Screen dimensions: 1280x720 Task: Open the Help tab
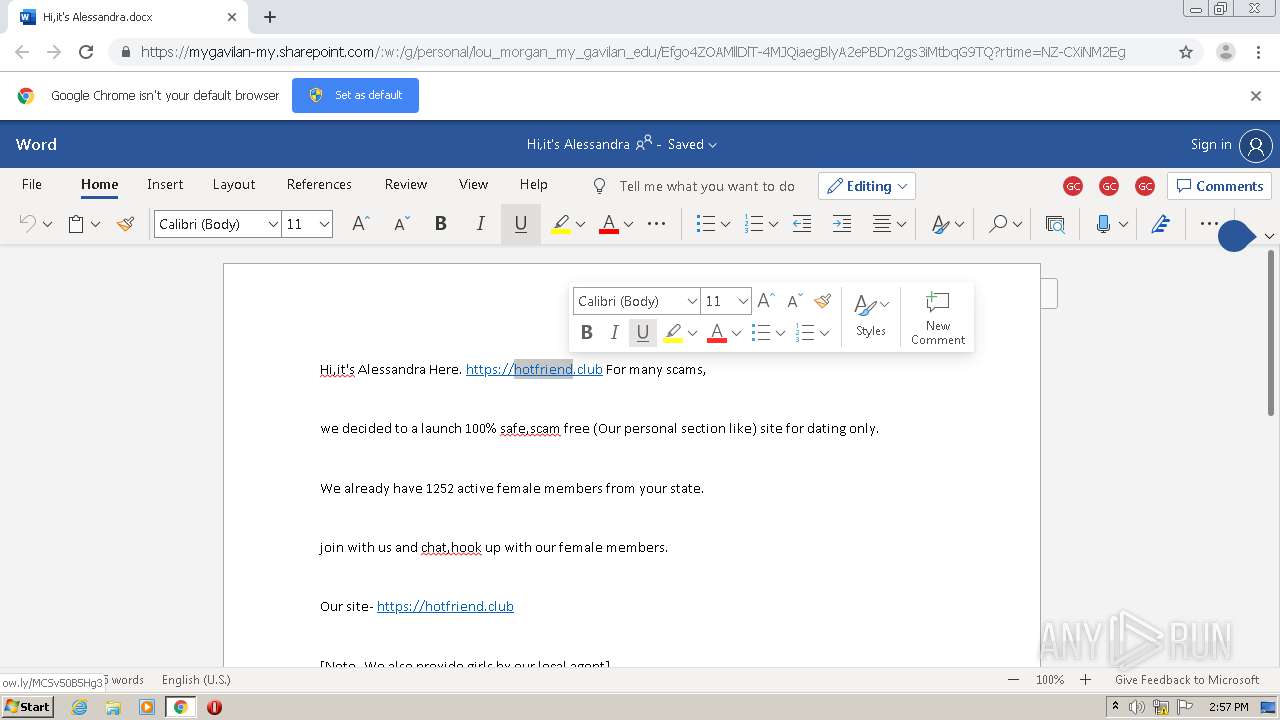point(533,184)
